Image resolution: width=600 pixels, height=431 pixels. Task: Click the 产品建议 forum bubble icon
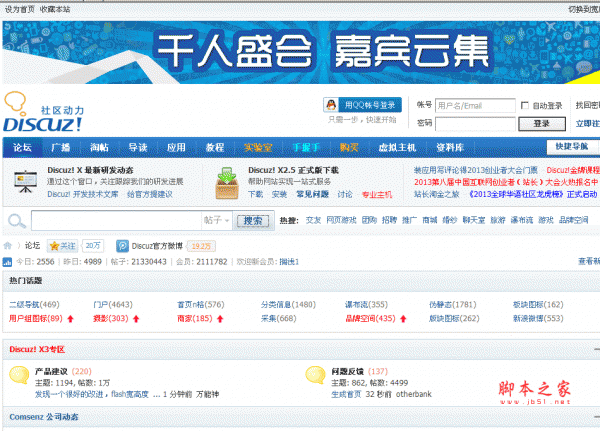19,375
